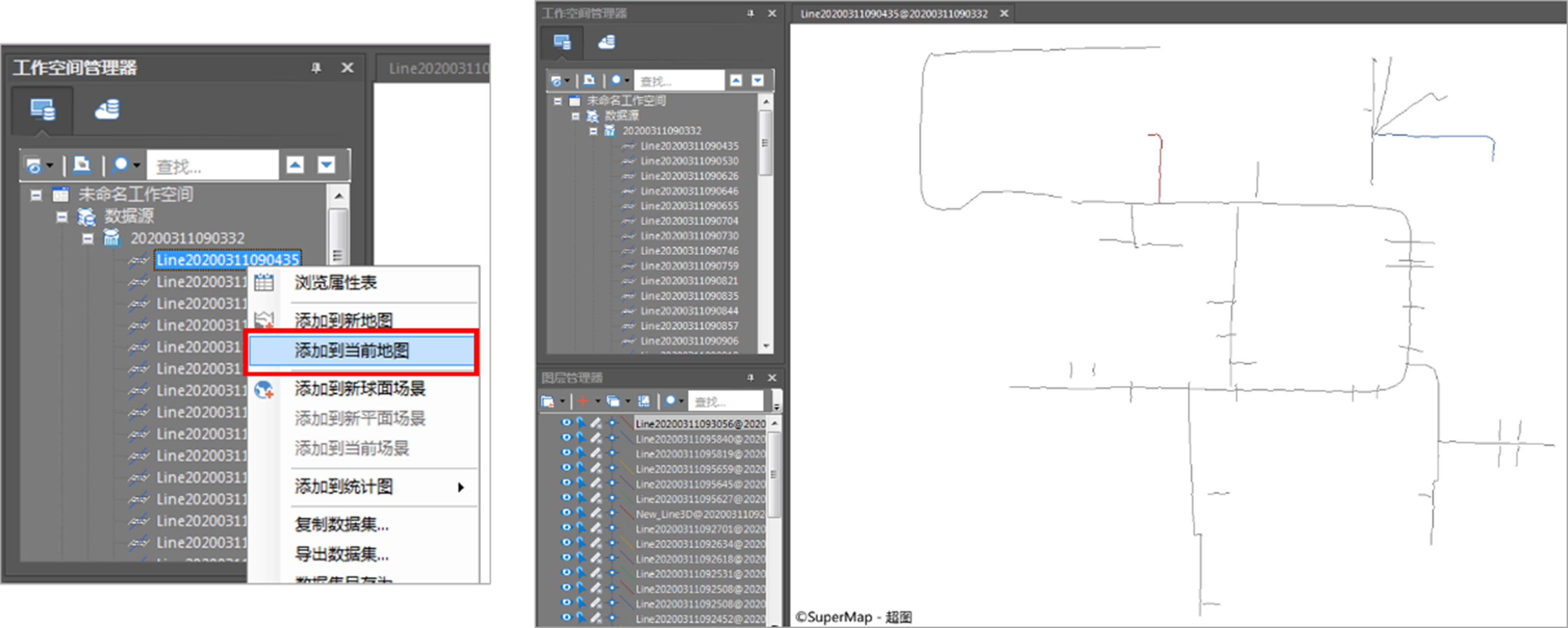1568x628 pixels.
Task: Click the layer stack icon in layer manager toolbar
Action: 613,401
